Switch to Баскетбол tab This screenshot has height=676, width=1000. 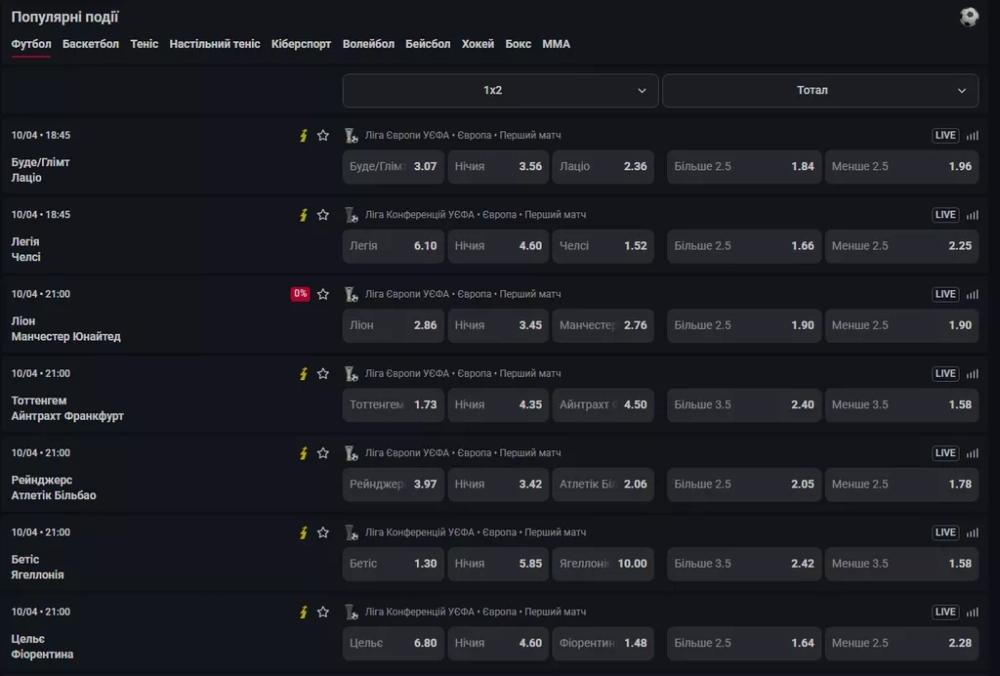coord(91,44)
